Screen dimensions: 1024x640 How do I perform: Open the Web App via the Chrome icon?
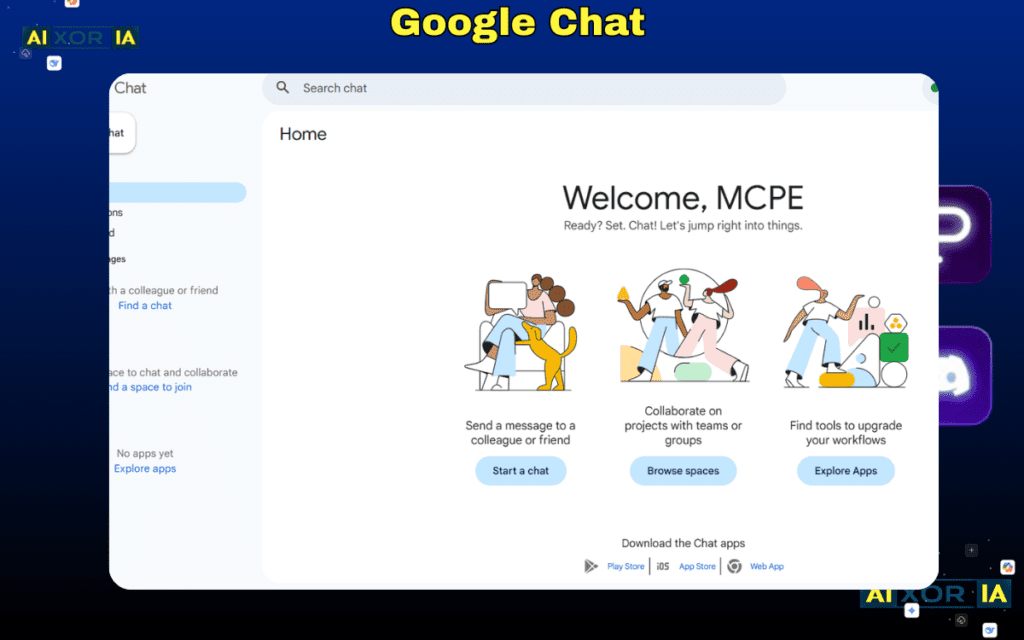735,566
